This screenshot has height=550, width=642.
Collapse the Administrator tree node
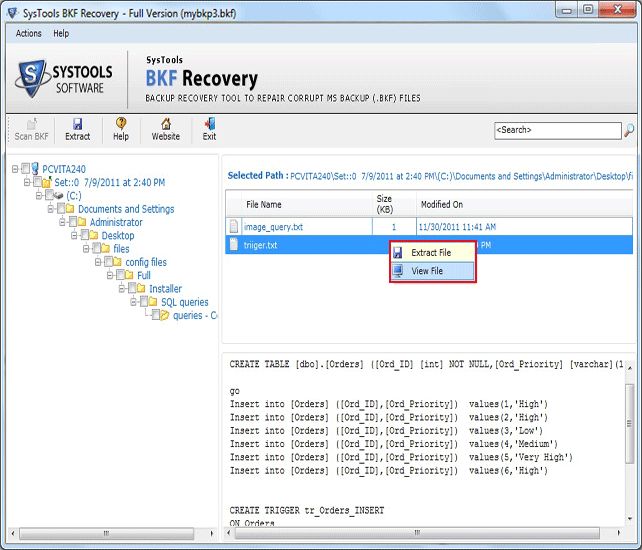pyautogui.click(x=63, y=222)
